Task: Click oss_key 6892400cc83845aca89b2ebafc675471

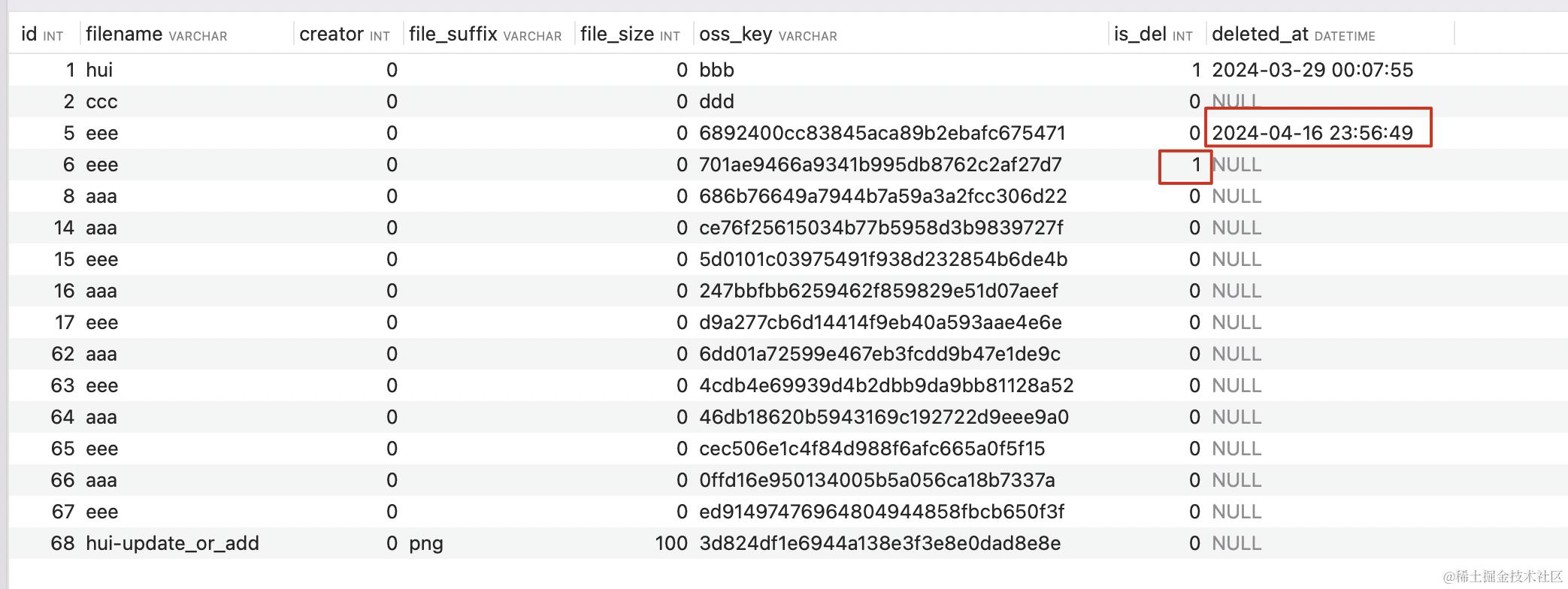Action: (x=882, y=133)
